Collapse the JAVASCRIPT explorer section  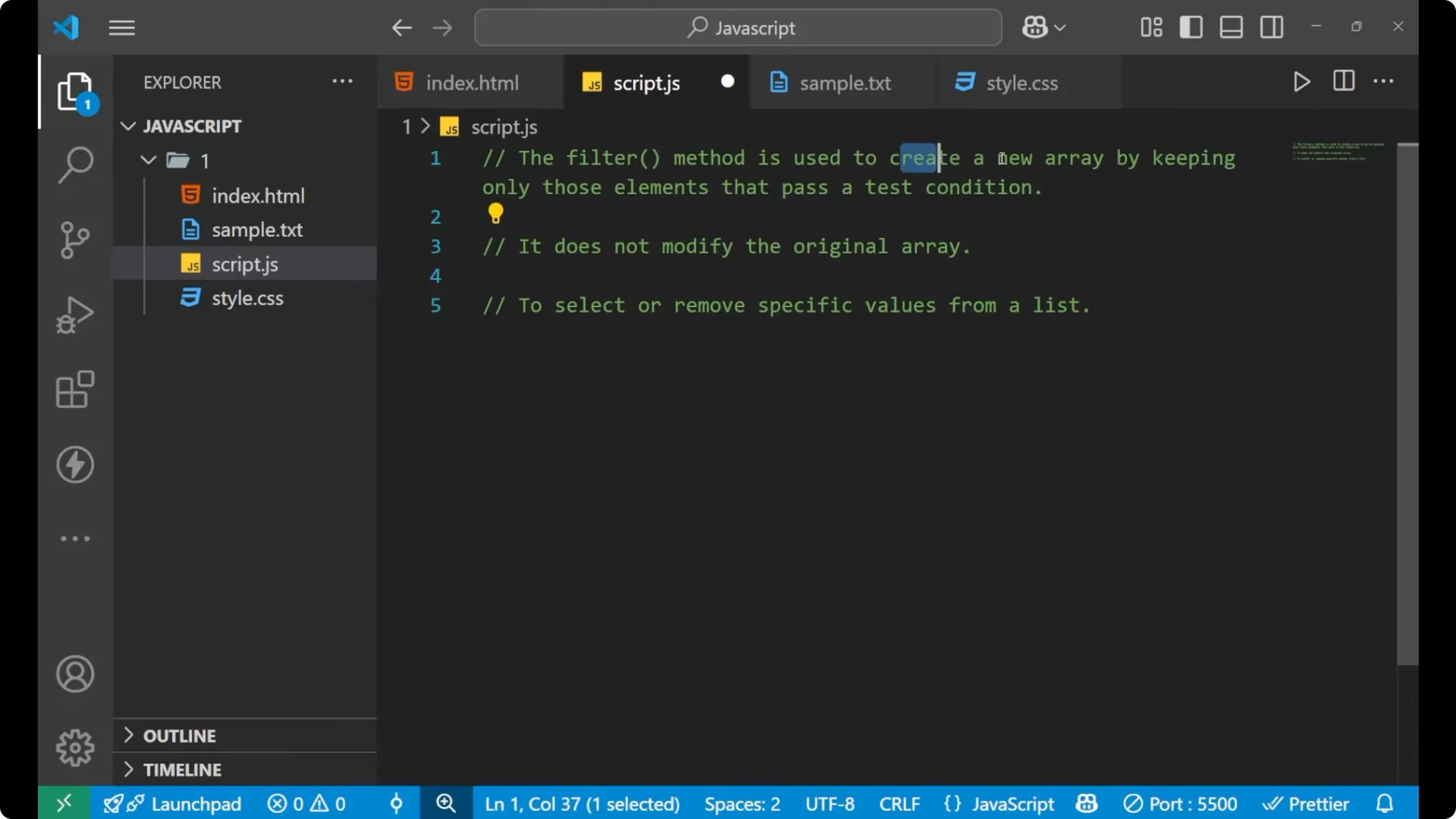tap(127, 126)
